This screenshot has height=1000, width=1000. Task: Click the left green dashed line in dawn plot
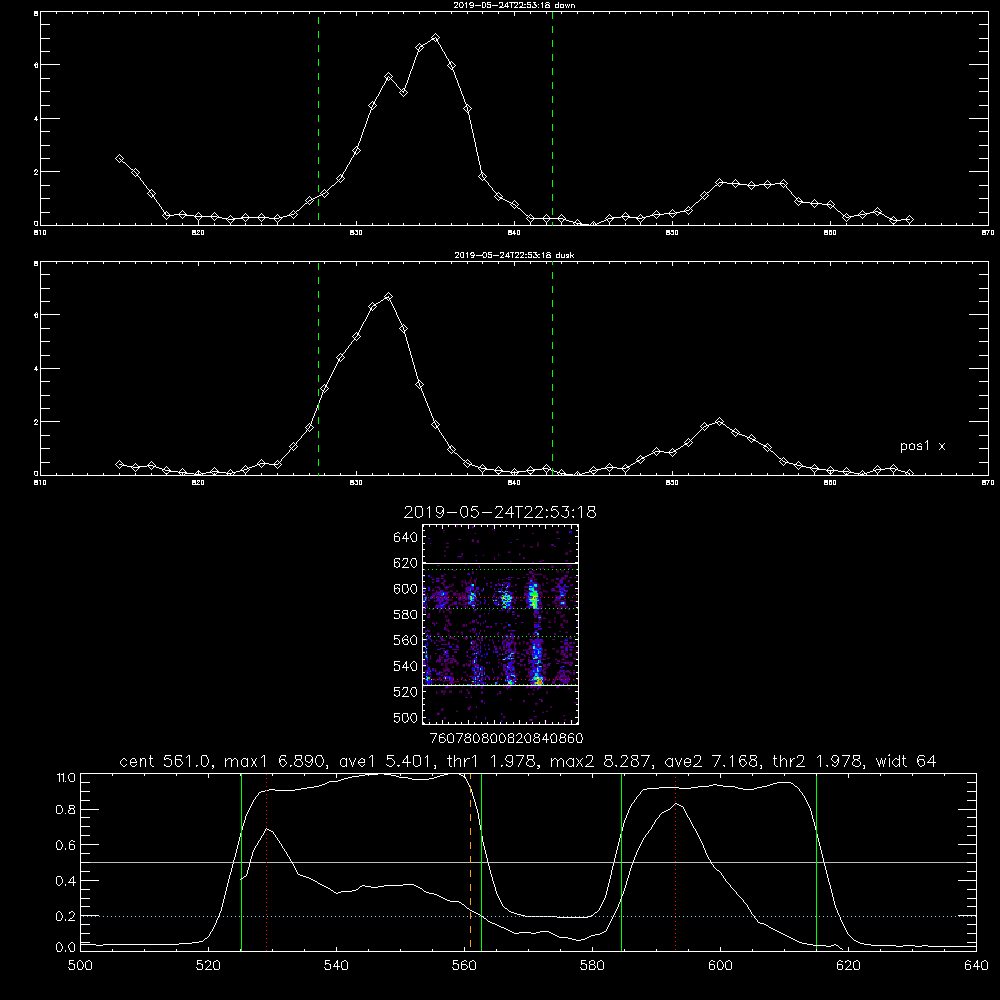tap(318, 118)
